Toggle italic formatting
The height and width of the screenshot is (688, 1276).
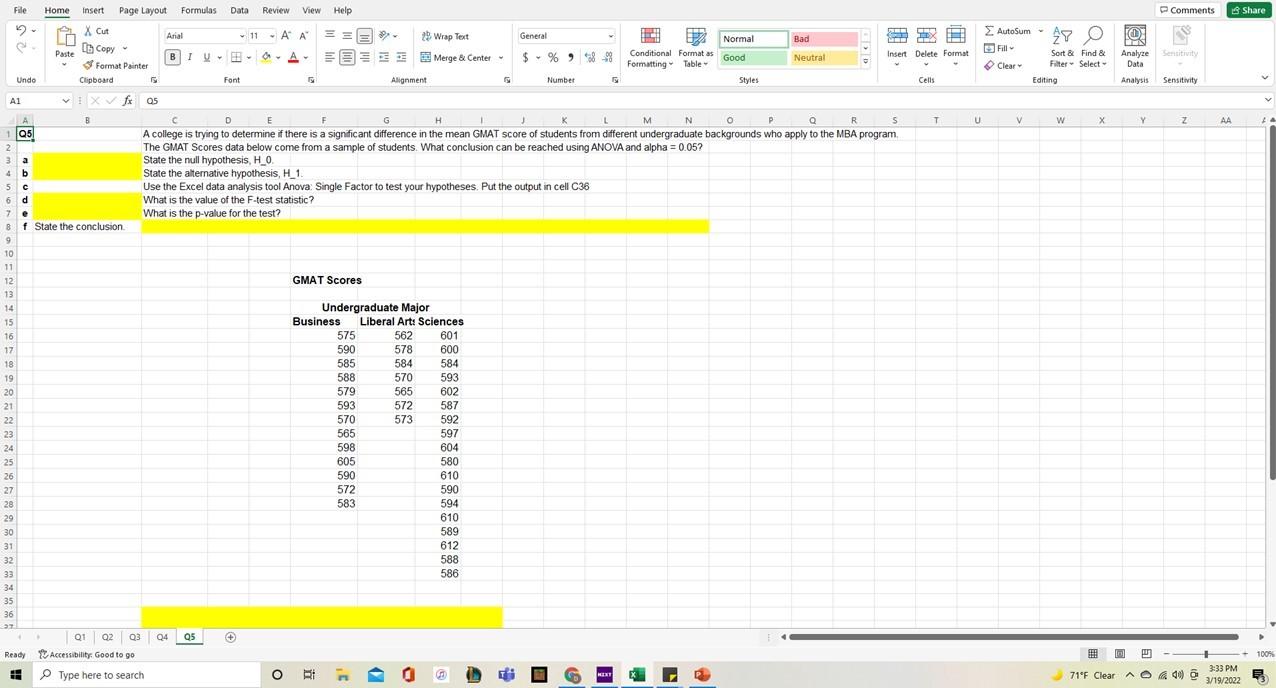(189, 57)
